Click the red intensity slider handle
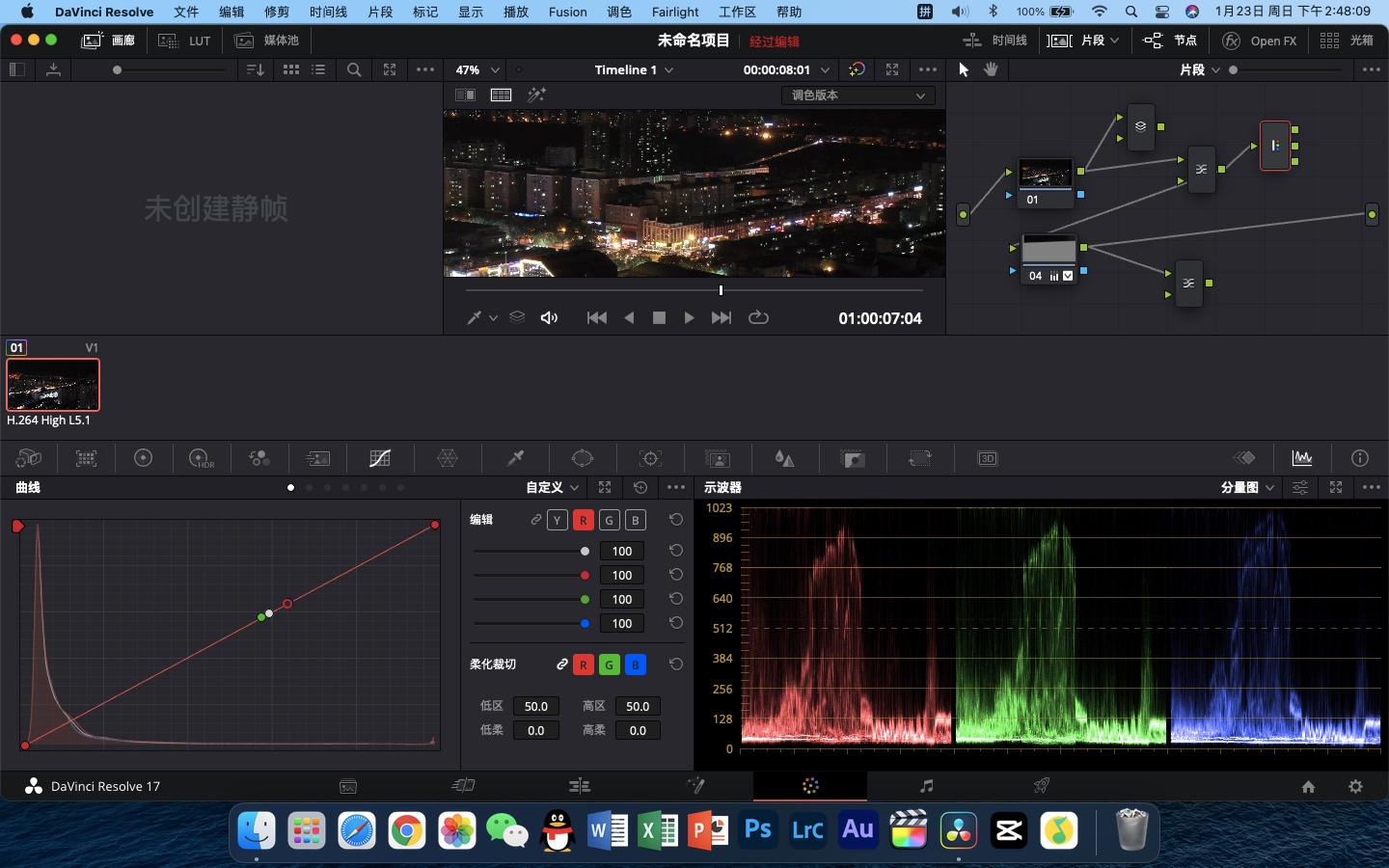Viewport: 1389px width, 868px height. click(x=585, y=575)
